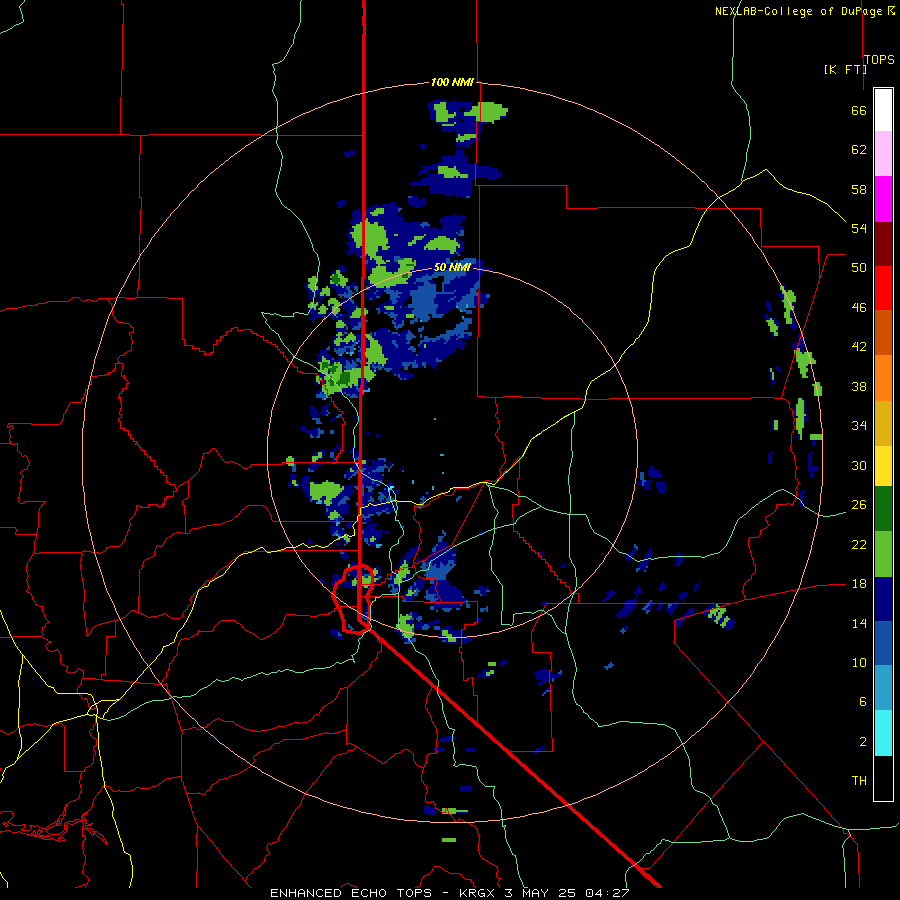
Task: Click the black TH legend swatch
Action: [x=883, y=778]
